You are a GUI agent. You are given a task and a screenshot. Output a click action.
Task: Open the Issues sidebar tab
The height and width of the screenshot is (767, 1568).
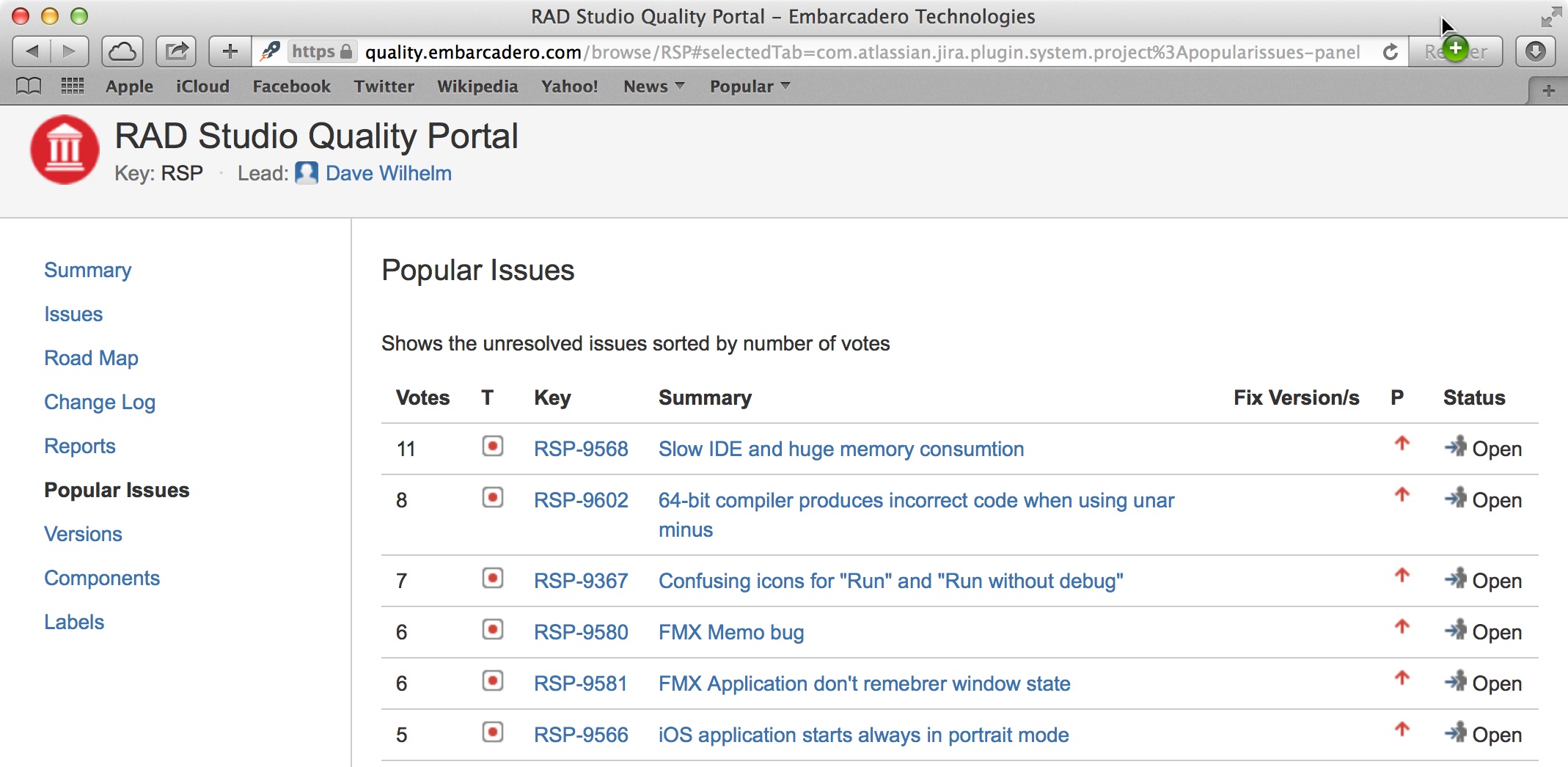tap(73, 314)
